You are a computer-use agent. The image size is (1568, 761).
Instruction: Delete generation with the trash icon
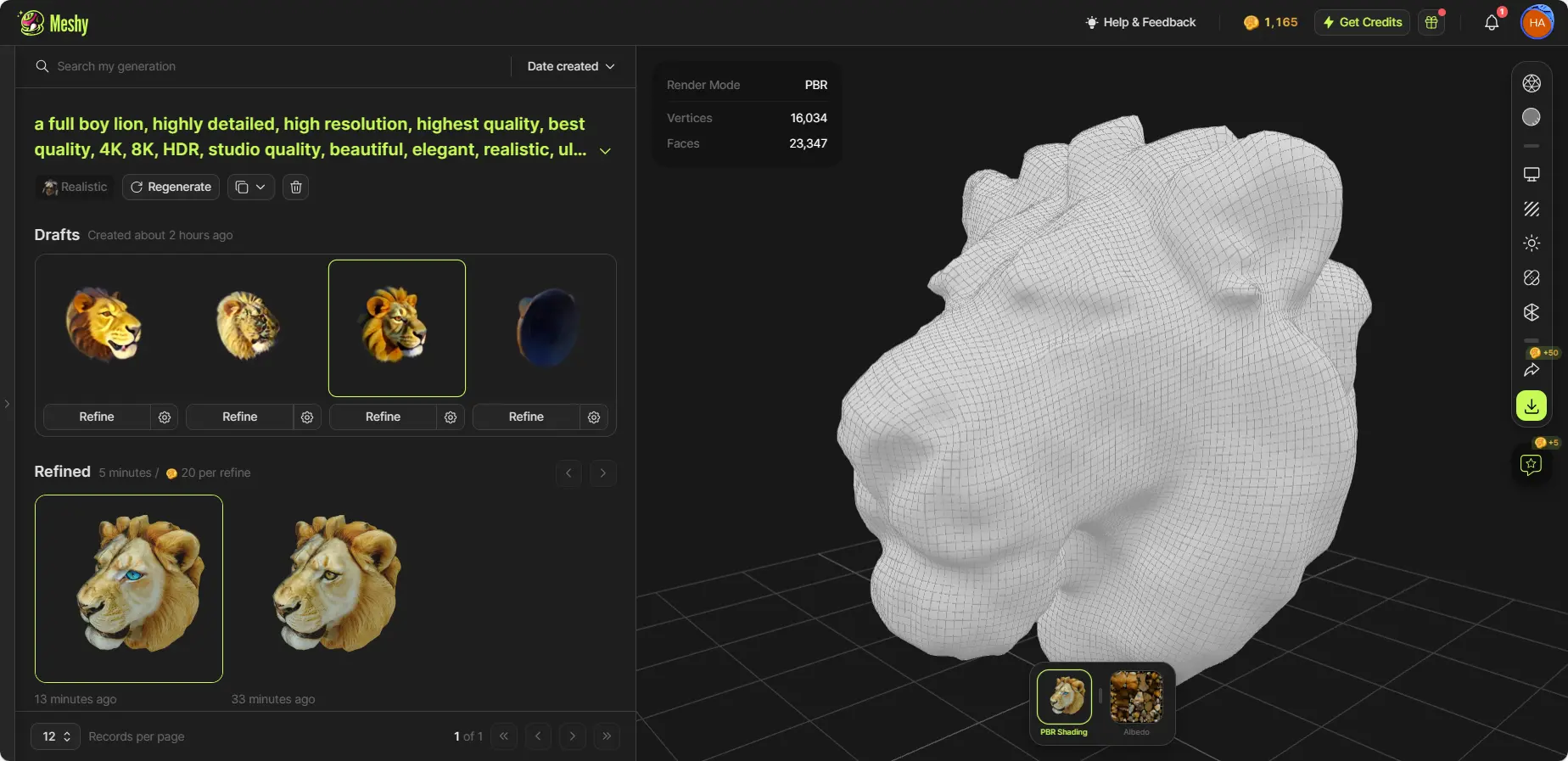(295, 187)
